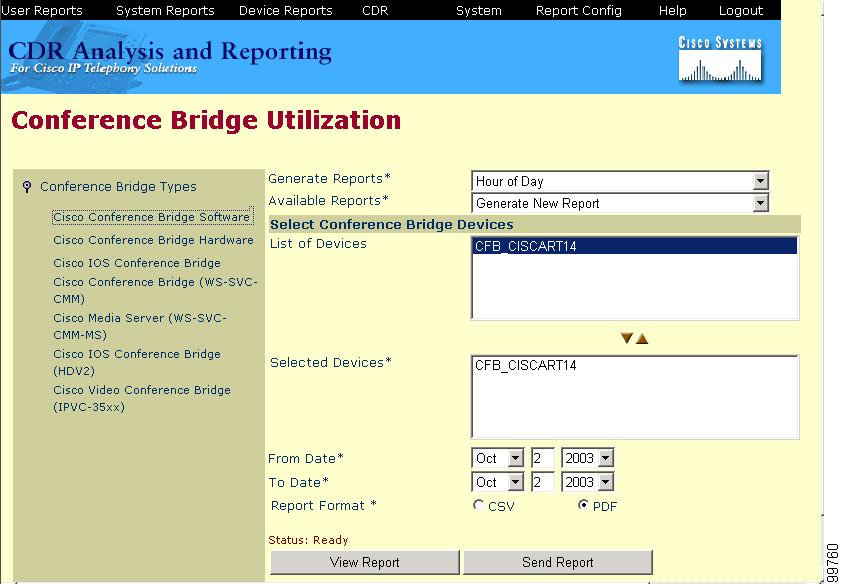Screen dimensions: 842x584
Task: Click the Conference Bridge Utilization title
Action: [206, 120]
